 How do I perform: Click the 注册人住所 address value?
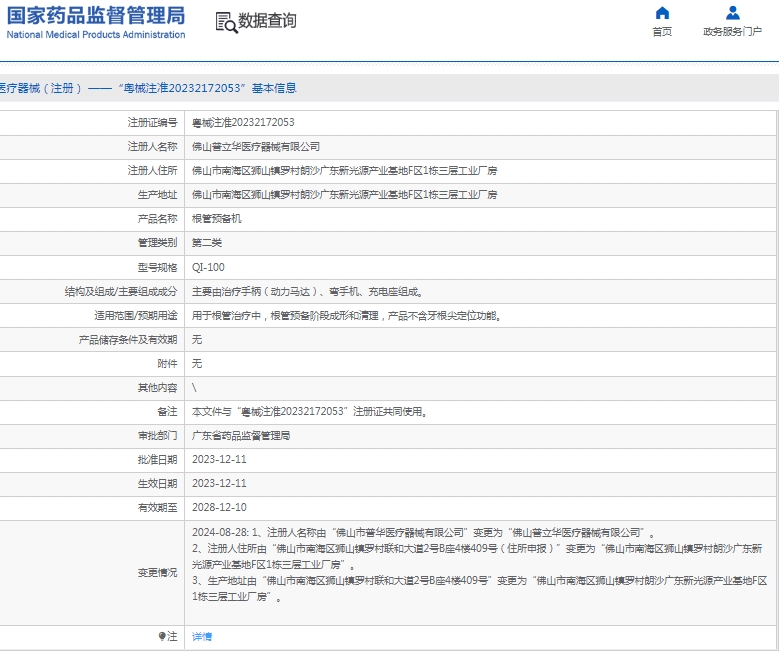[344, 170]
